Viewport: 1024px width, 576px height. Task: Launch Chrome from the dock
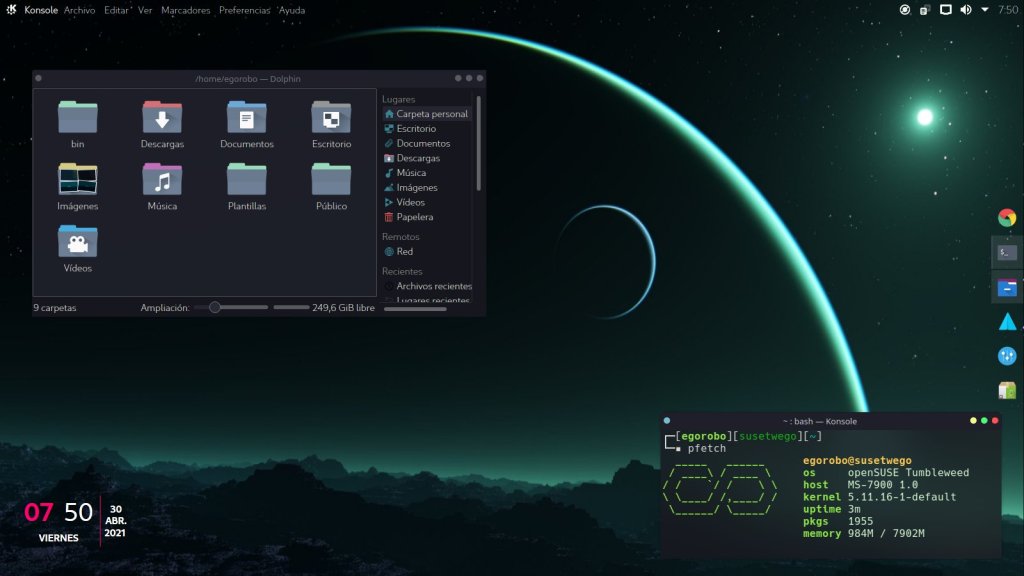point(1007,217)
